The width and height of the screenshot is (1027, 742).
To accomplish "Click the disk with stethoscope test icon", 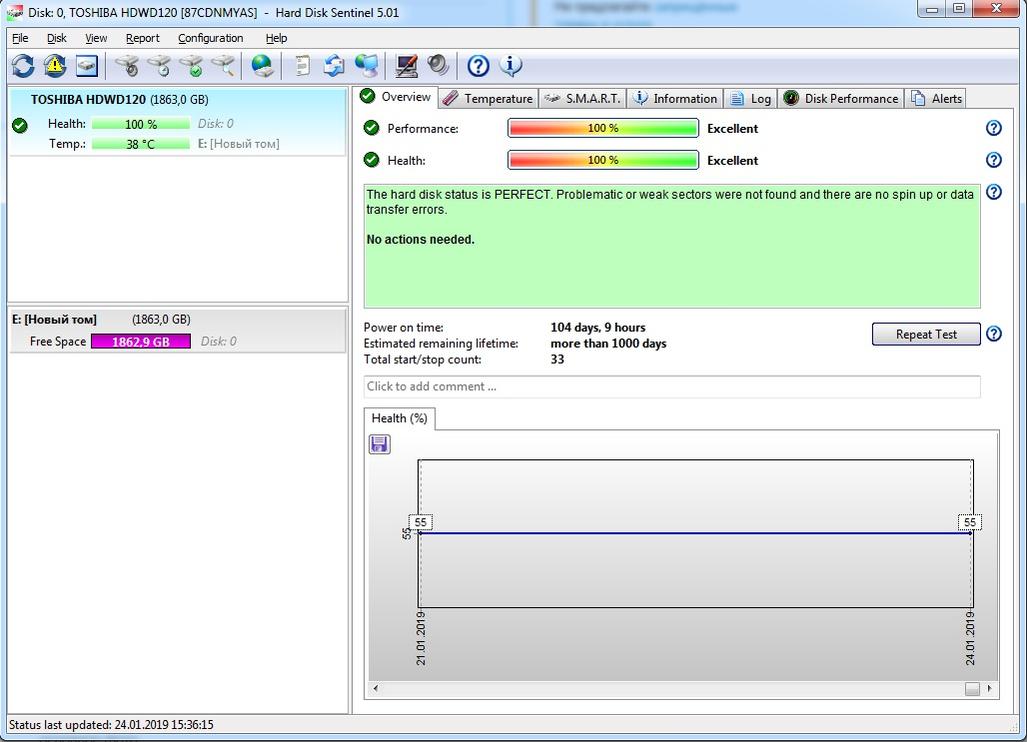I will (x=127, y=65).
